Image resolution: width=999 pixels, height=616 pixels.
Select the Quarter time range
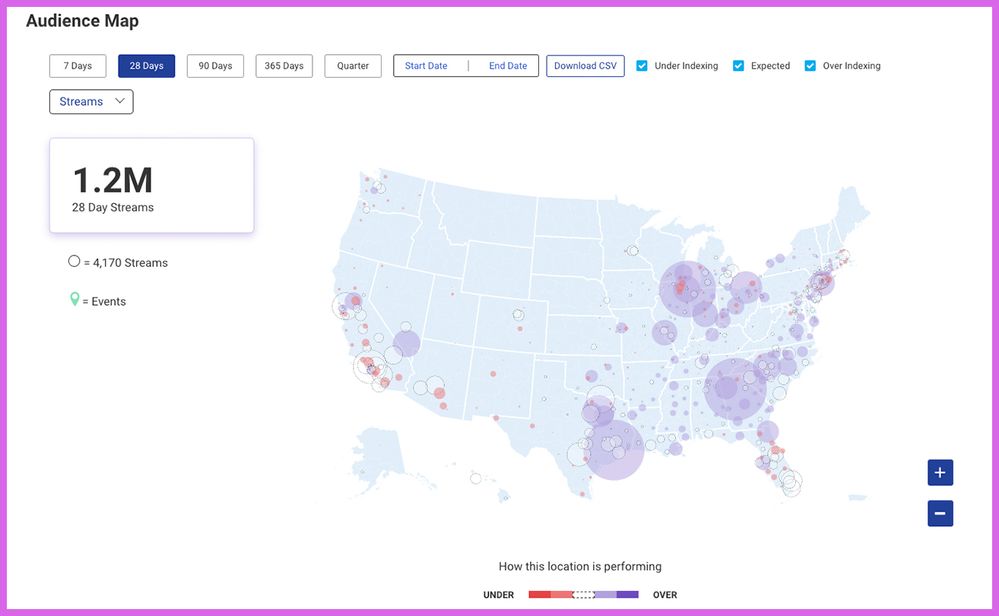click(x=353, y=66)
